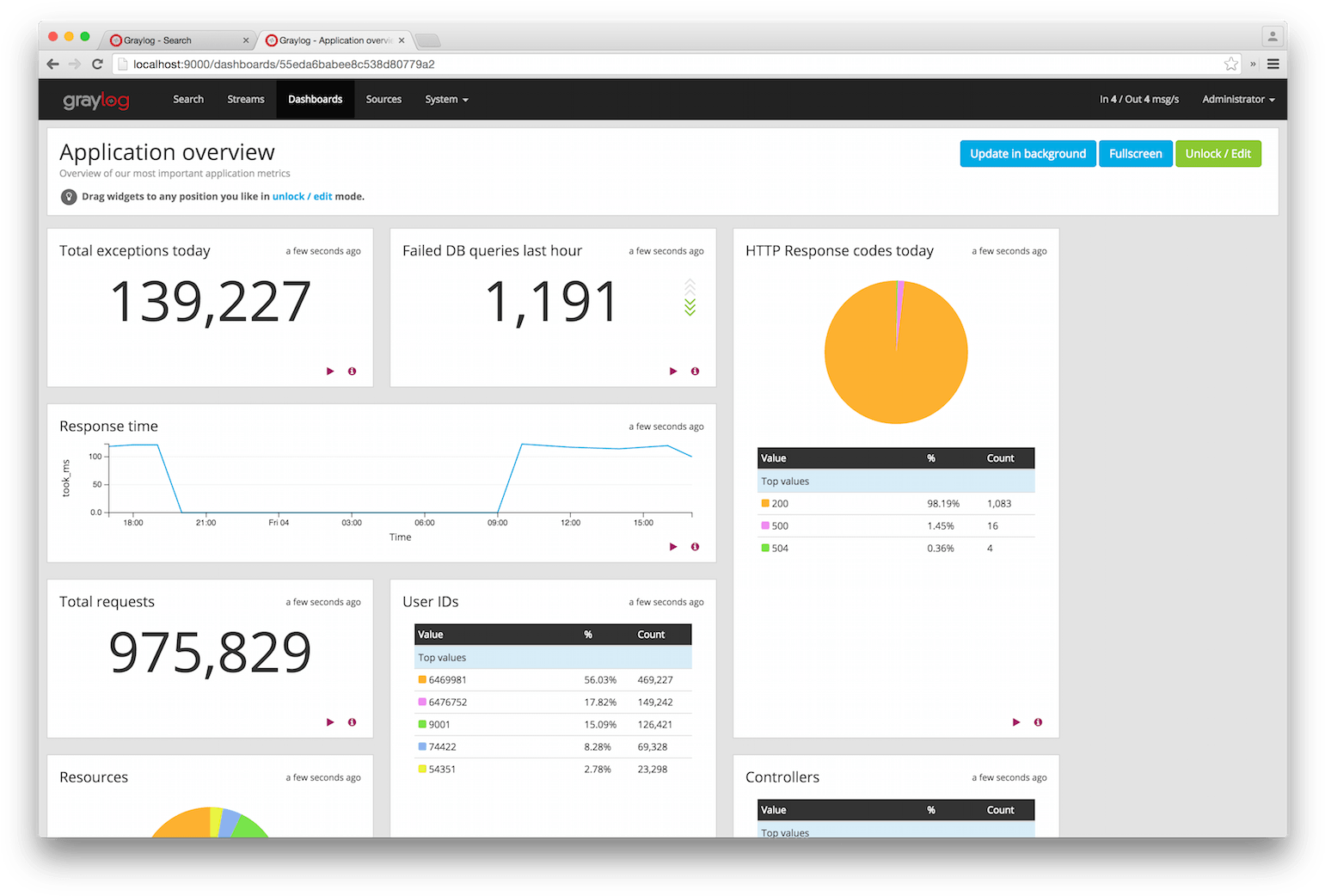Follow the unlock / edit link
The height and width of the screenshot is (896, 1325).
(x=302, y=197)
